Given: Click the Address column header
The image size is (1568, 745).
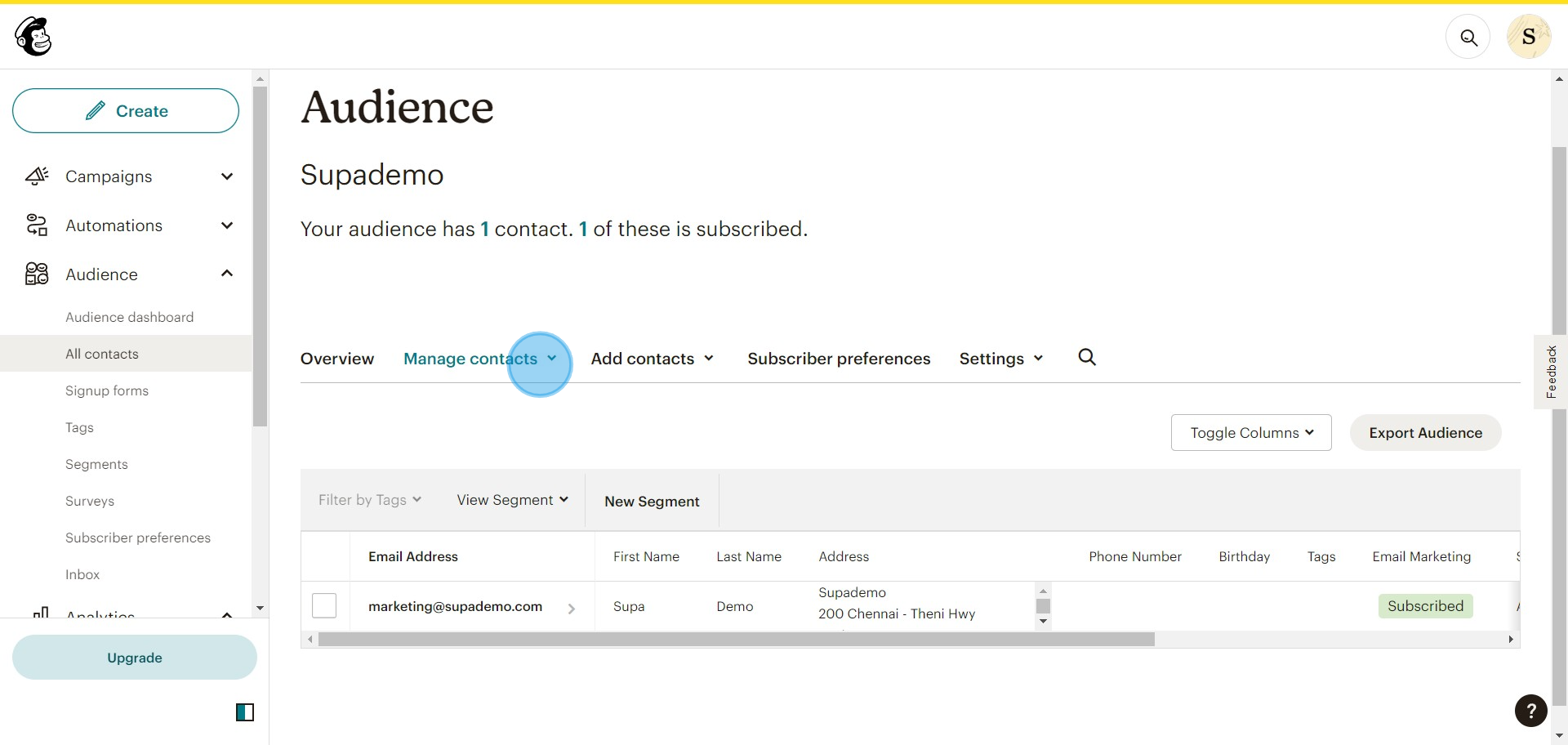Looking at the screenshot, I should (844, 556).
